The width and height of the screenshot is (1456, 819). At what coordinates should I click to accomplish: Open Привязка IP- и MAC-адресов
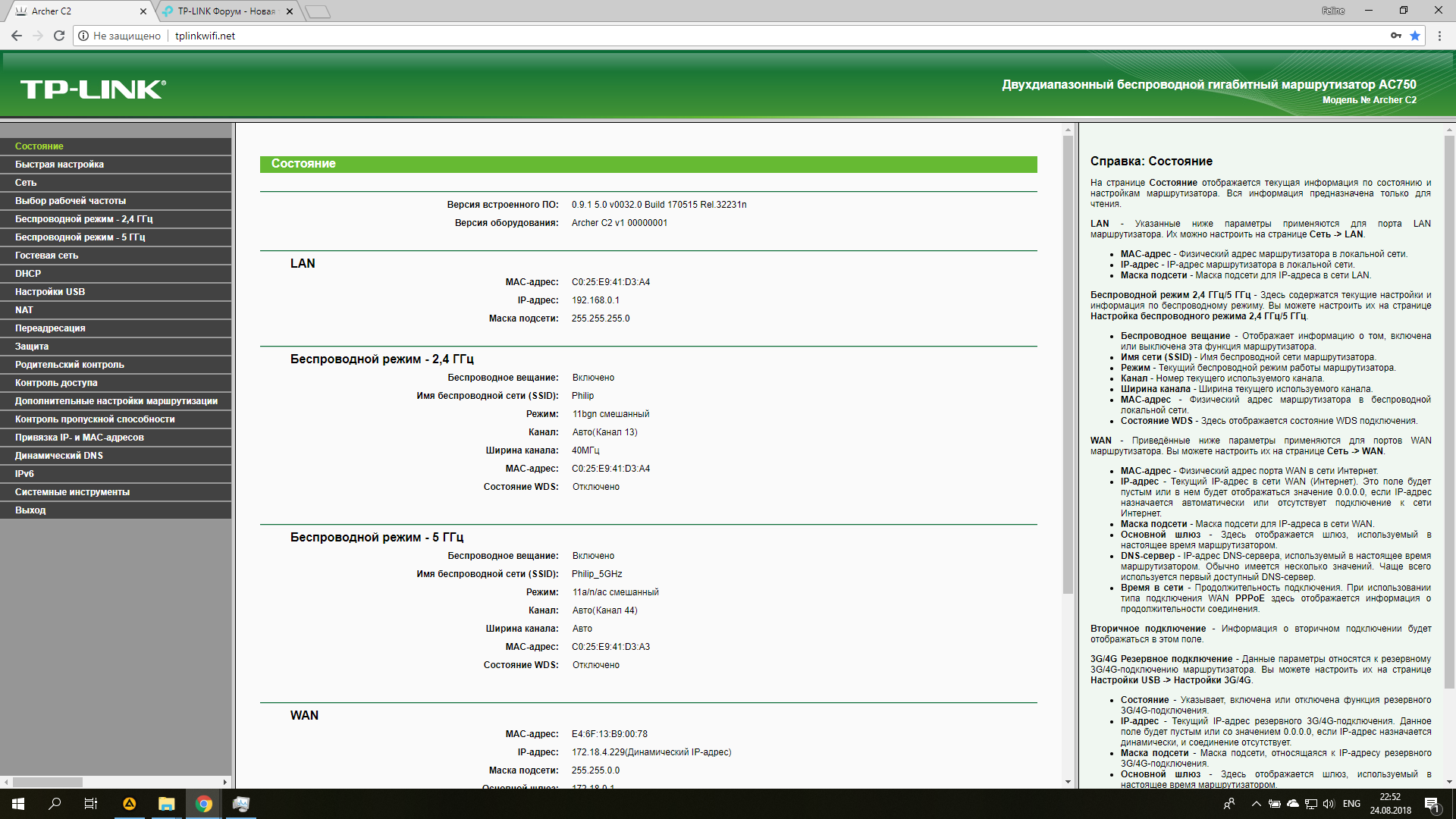pyautogui.click(x=115, y=438)
